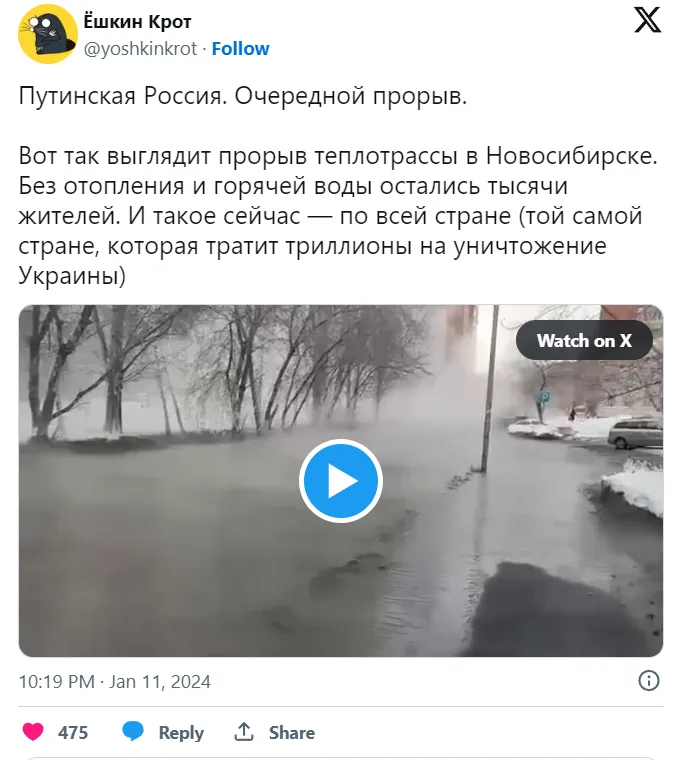Click the share arrow icon
The width and height of the screenshot is (684, 760).
(x=244, y=731)
